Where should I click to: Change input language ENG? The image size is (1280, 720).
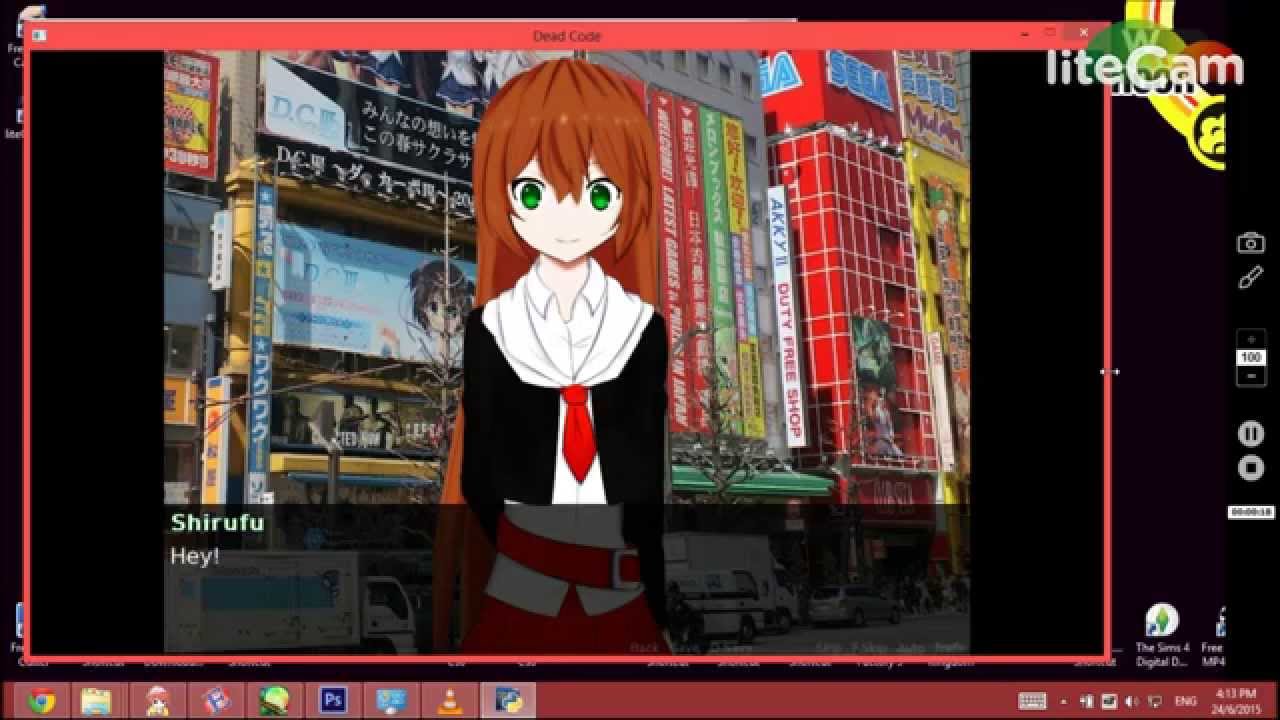click(x=1186, y=701)
